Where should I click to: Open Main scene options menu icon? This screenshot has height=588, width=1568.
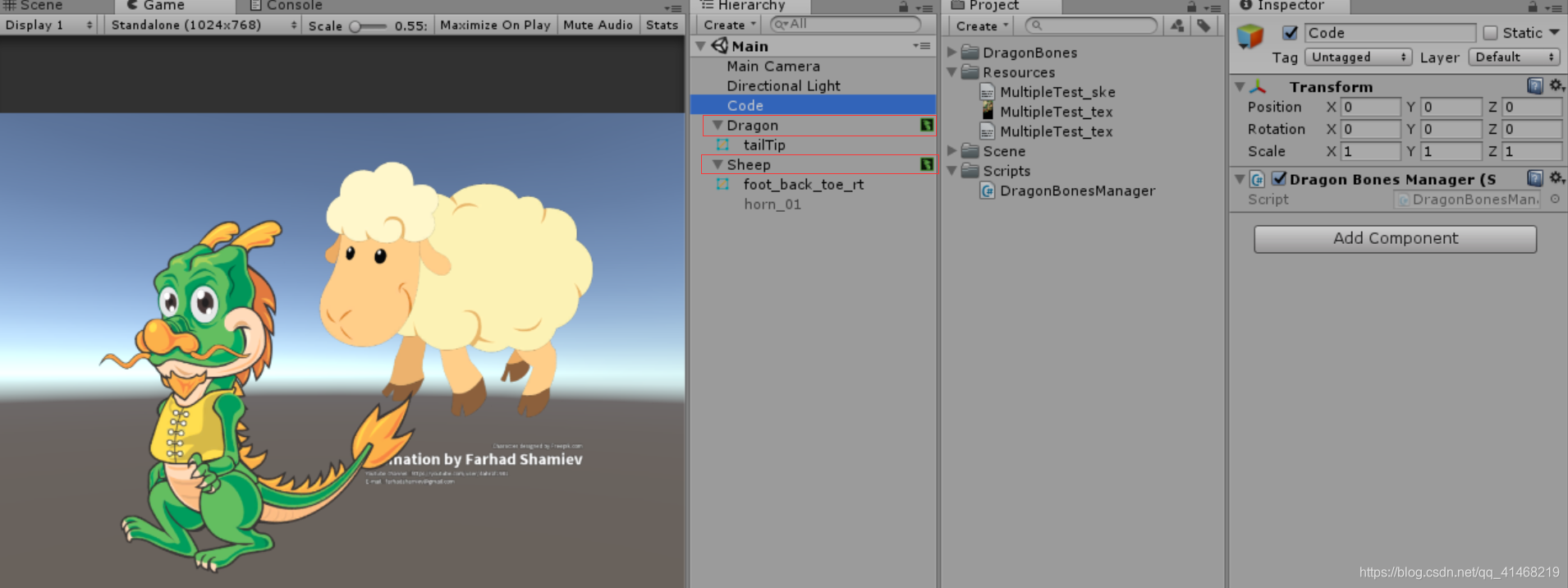922,46
